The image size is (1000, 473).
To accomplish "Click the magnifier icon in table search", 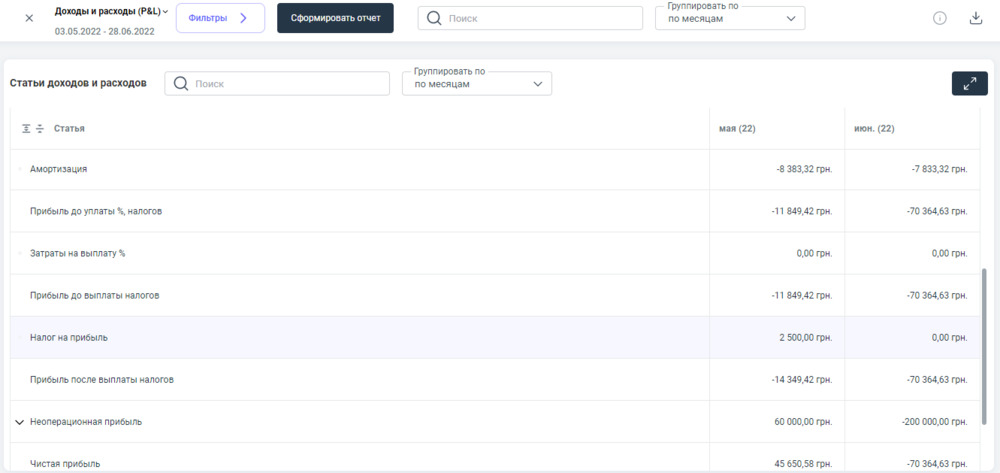I will [181, 84].
